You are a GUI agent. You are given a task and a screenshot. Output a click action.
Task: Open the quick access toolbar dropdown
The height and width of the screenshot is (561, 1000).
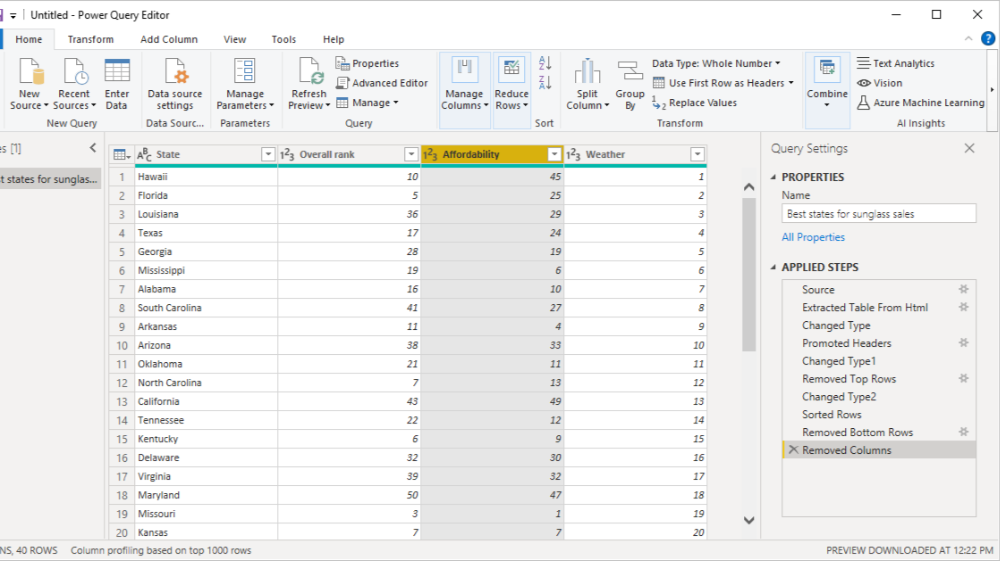[13, 15]
